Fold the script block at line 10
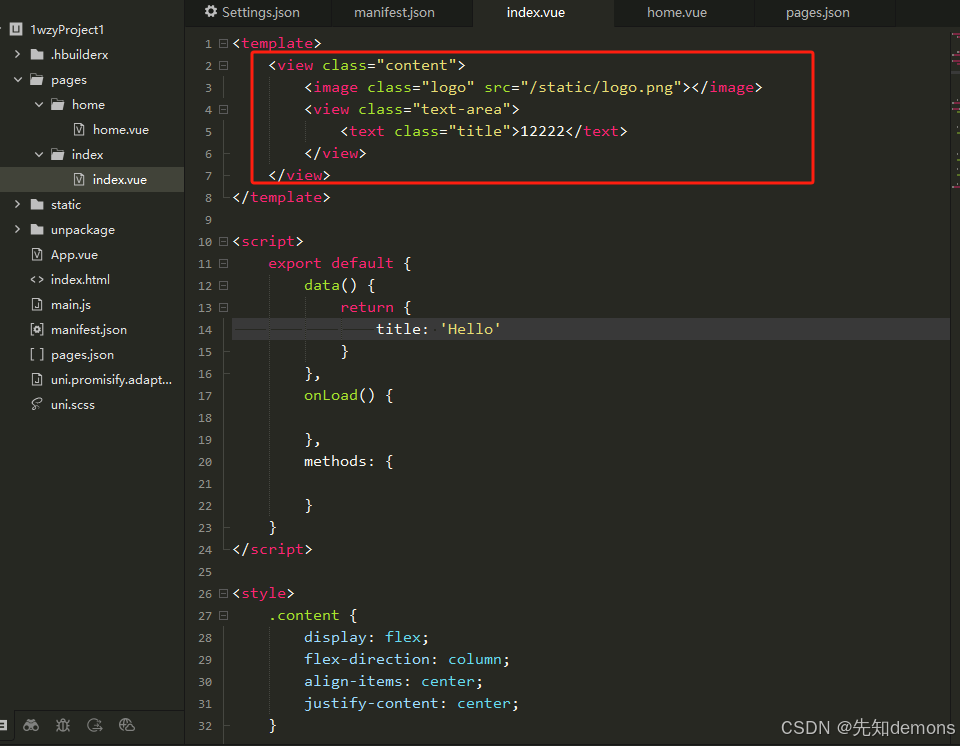This screenshot has width=960, height=746. [x=223, y=242]
